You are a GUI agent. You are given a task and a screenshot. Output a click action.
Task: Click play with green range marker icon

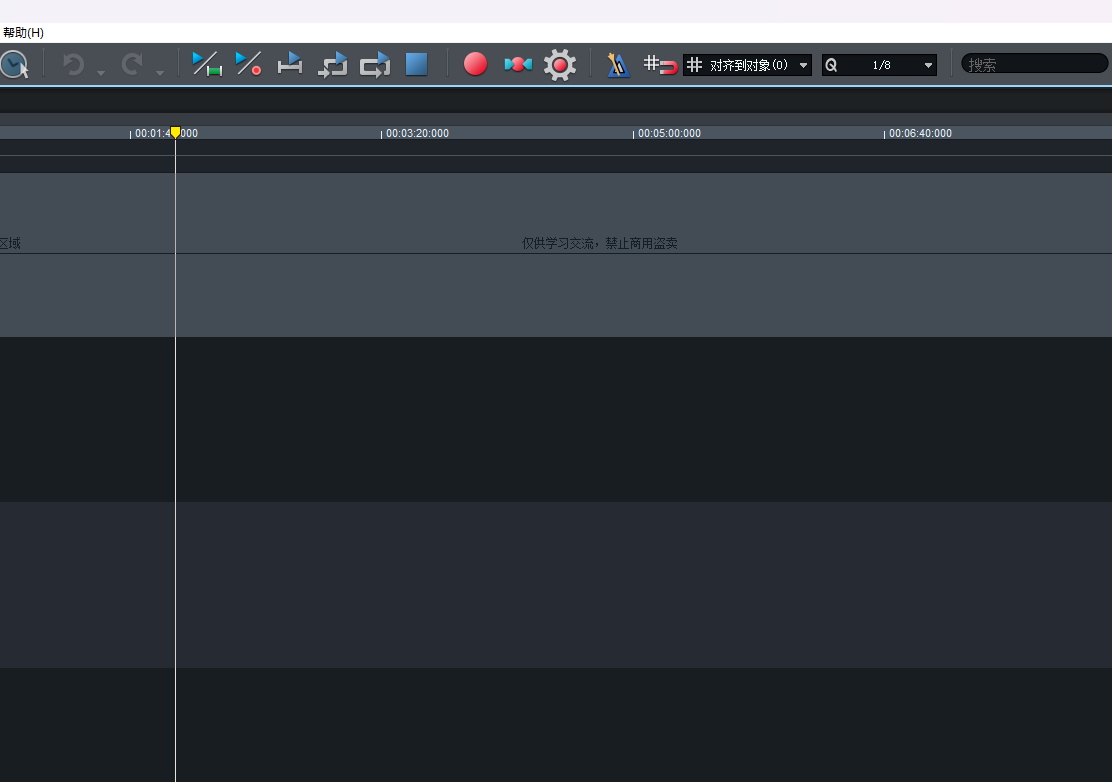pos(206,64)
